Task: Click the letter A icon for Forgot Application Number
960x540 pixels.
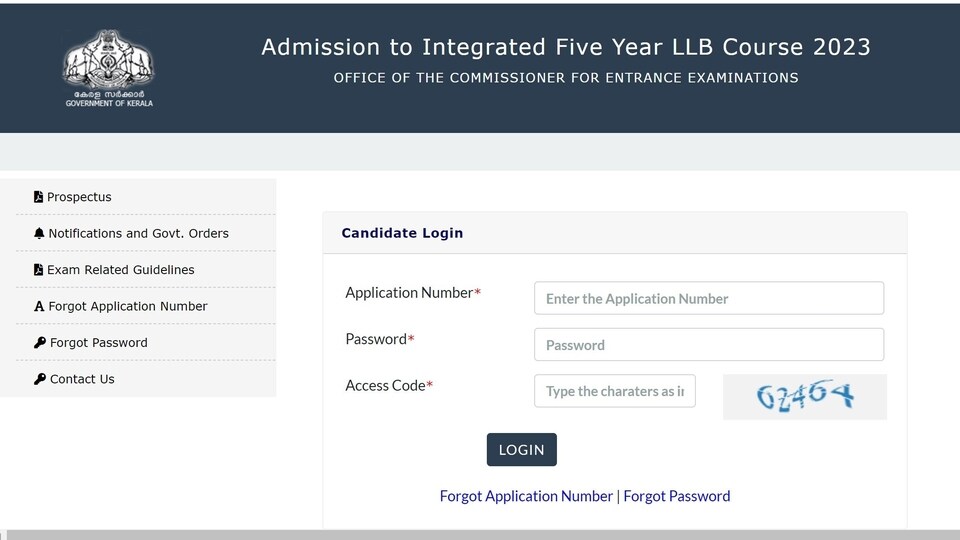Action: coord(39,306)
